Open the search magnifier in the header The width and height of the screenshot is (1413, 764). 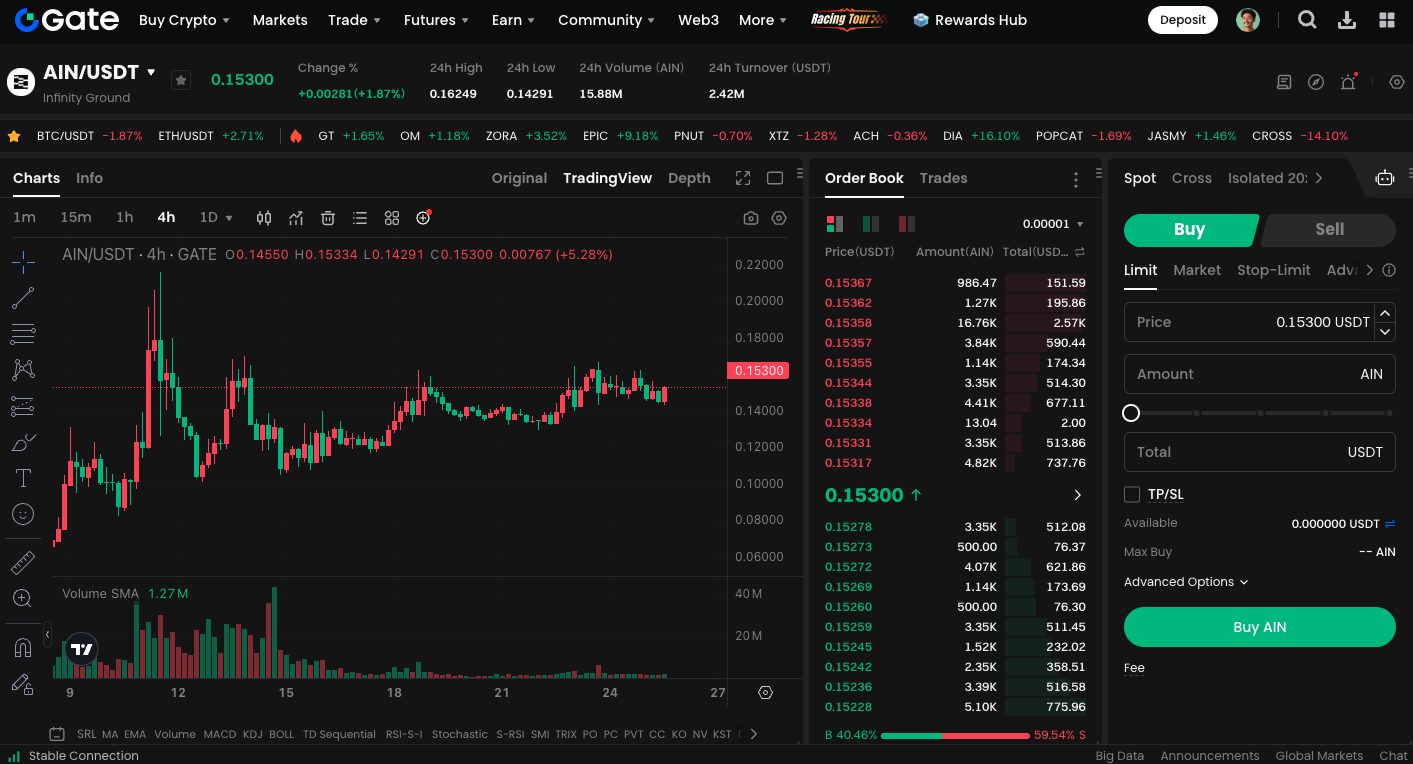coord(1307,20)
